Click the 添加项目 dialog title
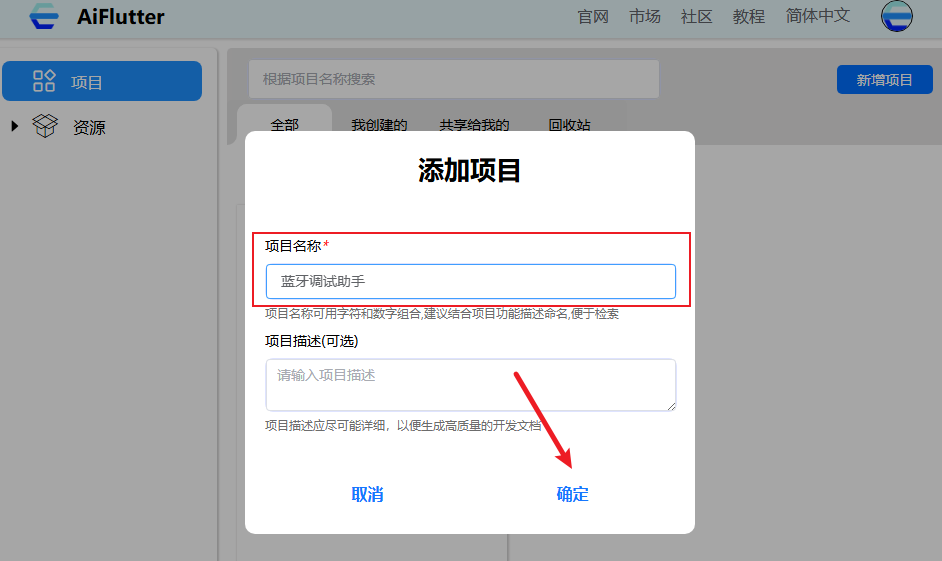Screen dimensions: 942x561 pyautogui.click(x=469, y=171)
